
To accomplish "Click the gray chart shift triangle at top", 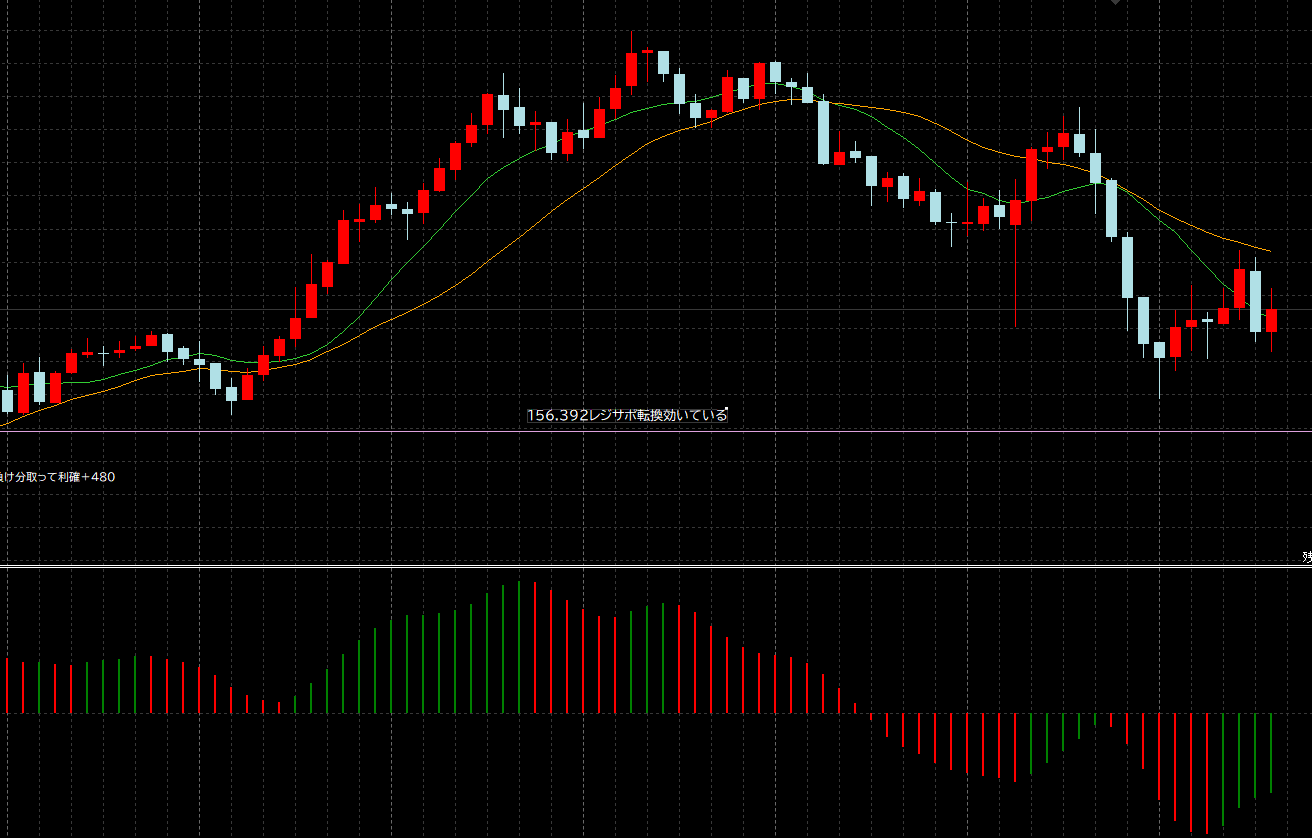I will pyautogui.click(x=1116, y=3).
